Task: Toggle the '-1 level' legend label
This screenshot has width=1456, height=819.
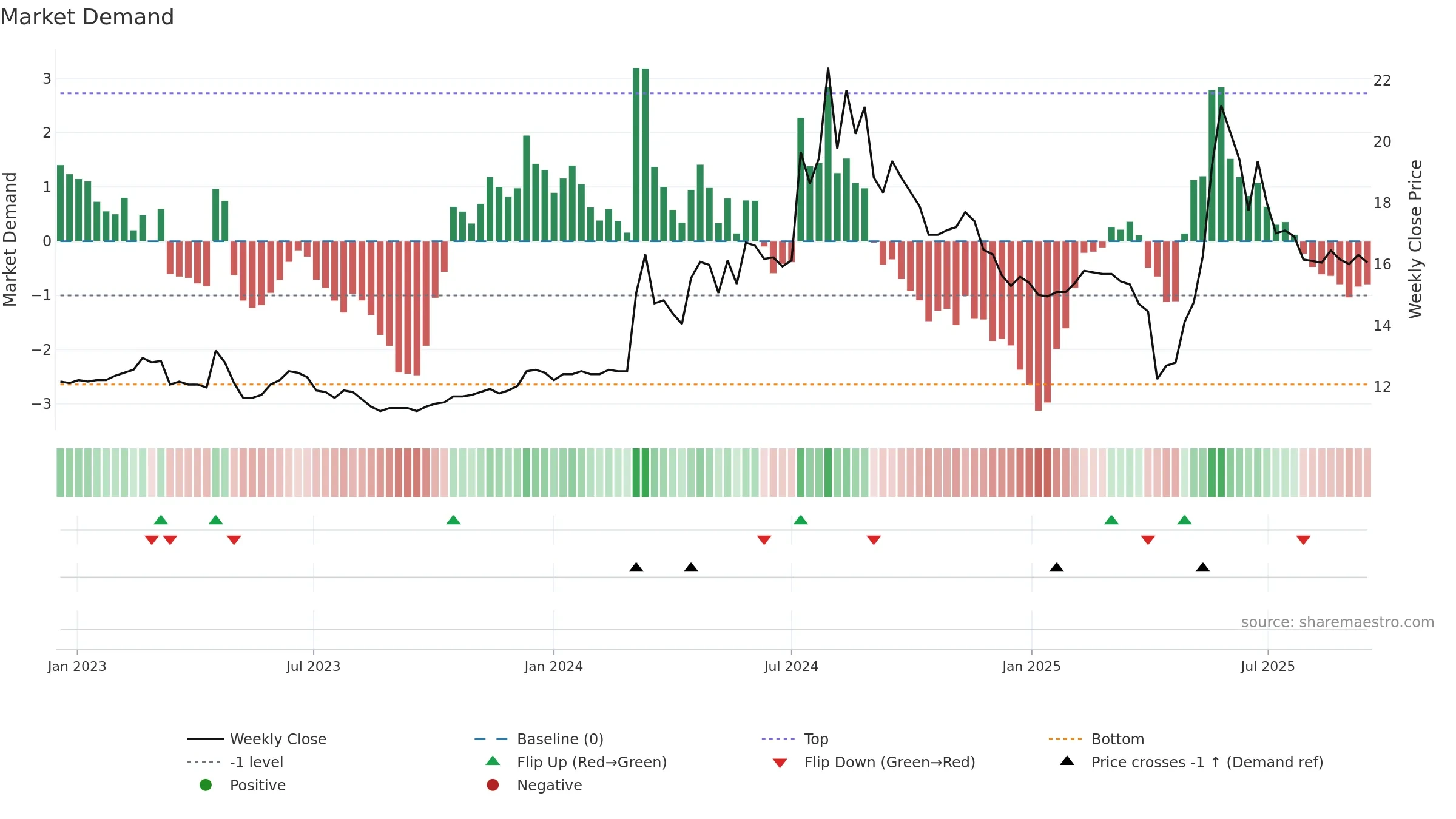Action: click(x=257, y=762)
